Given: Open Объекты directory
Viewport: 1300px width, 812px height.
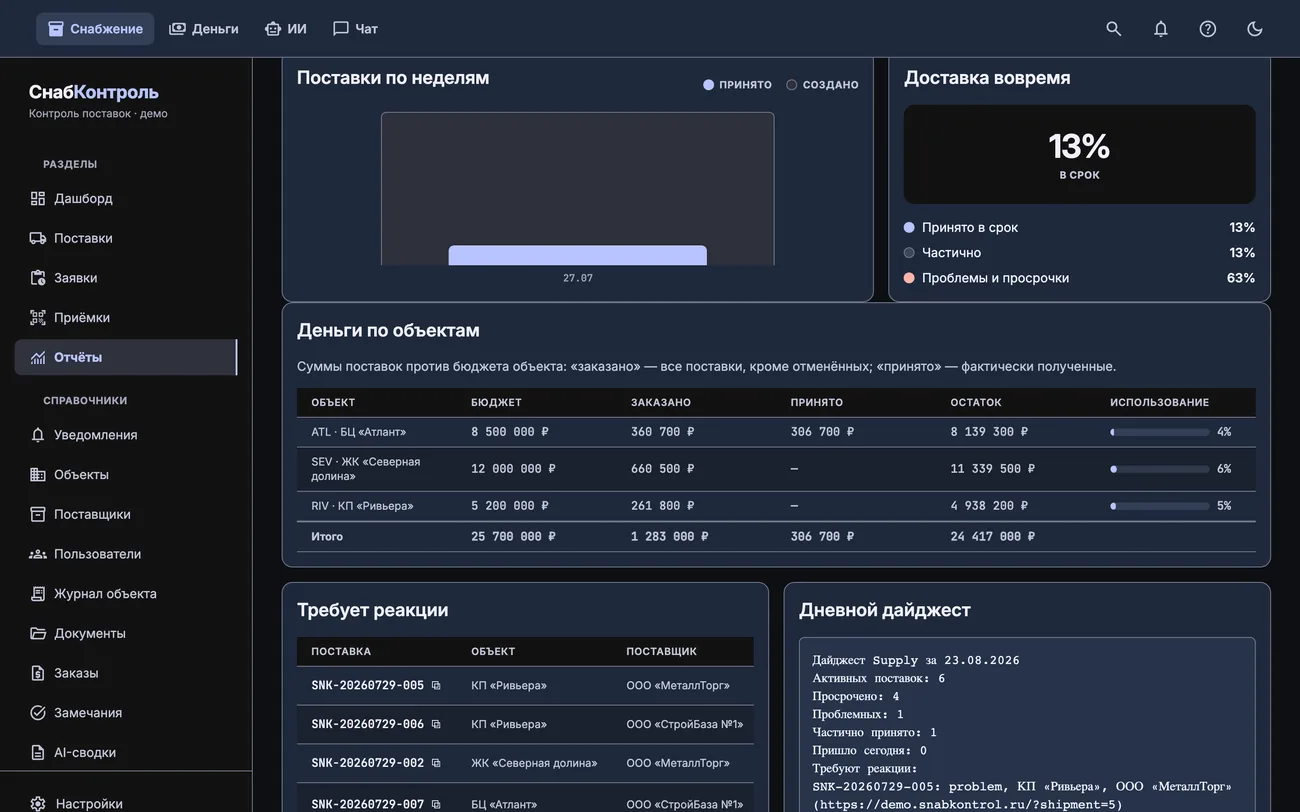Looking at the screenshot, I should tap(126, 475).
